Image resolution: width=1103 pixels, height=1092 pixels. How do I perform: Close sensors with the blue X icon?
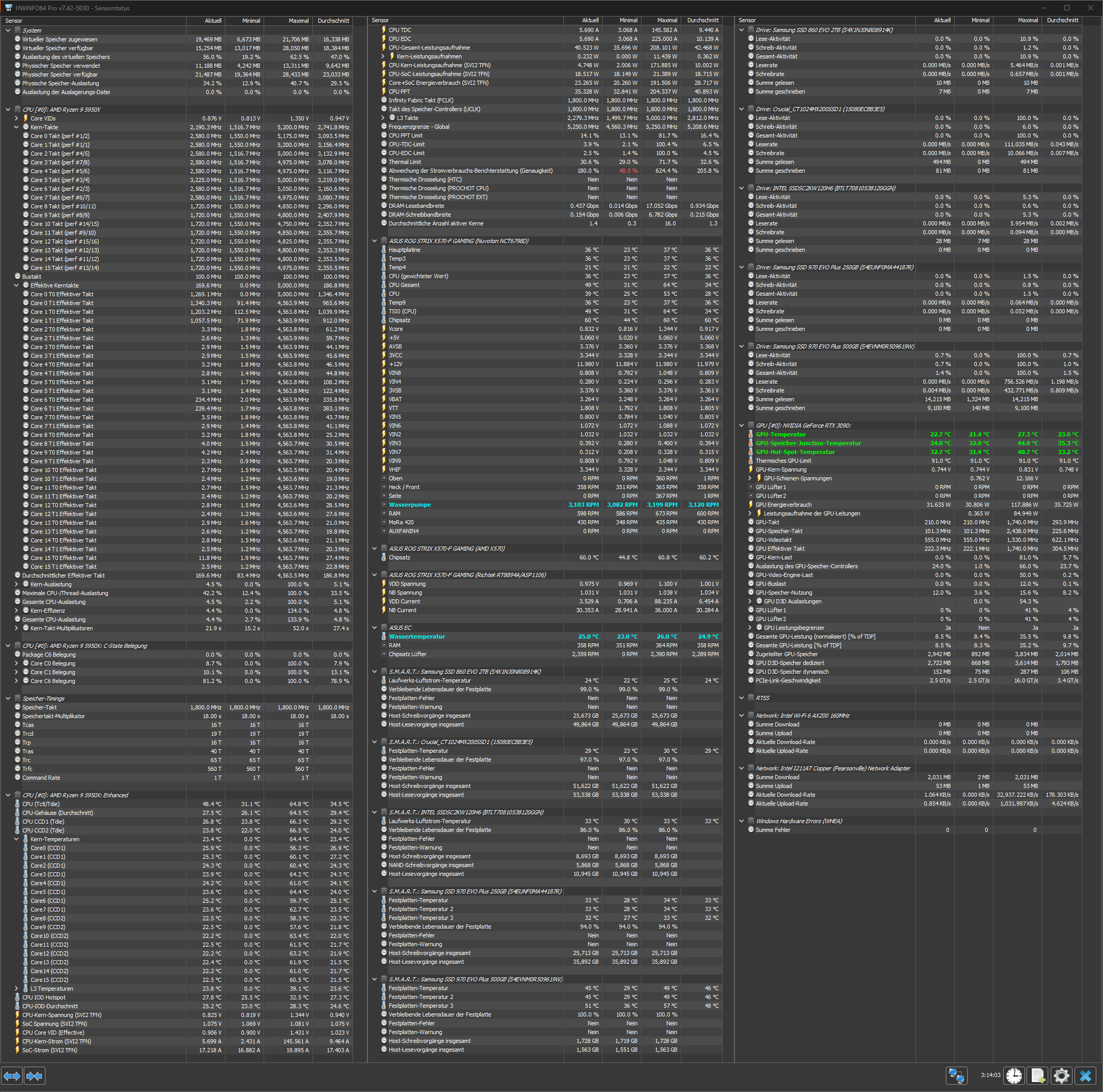pyautogui.click(x=1085, y=1075)
